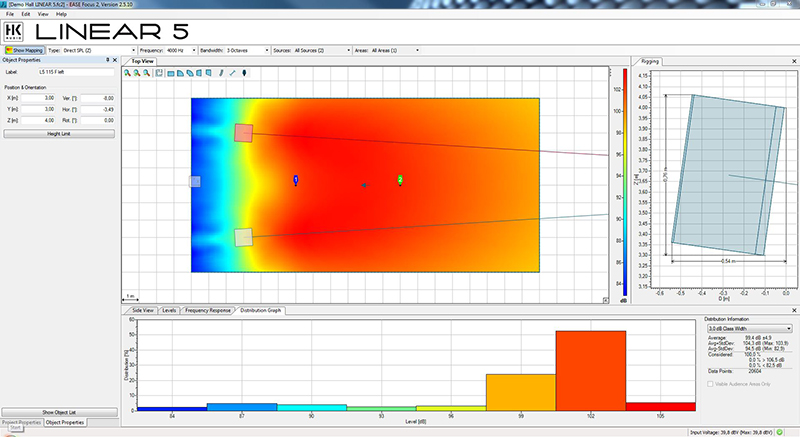800x437 pixels.
Task: Select the rotated sector audience area tool
Action: [190, 73]
